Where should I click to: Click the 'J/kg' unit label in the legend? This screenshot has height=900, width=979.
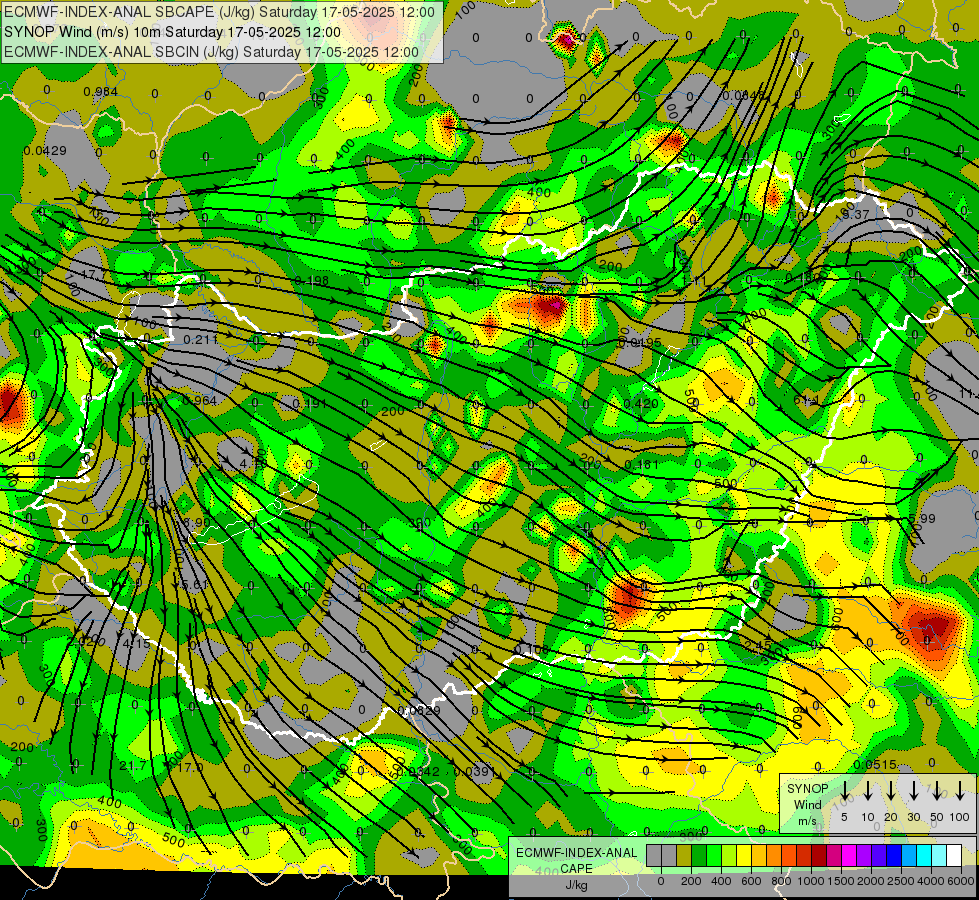tap(576, 885)
